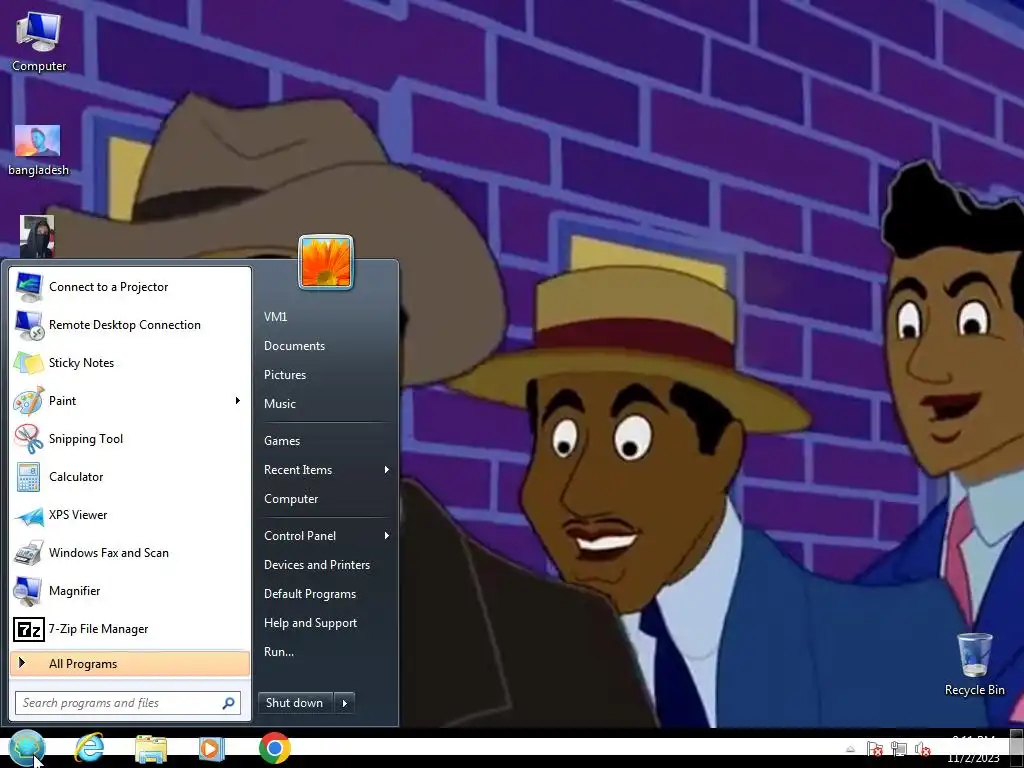Open Help and Support
The height and width of the screenshot is (768, 1024).
[311, 623]
